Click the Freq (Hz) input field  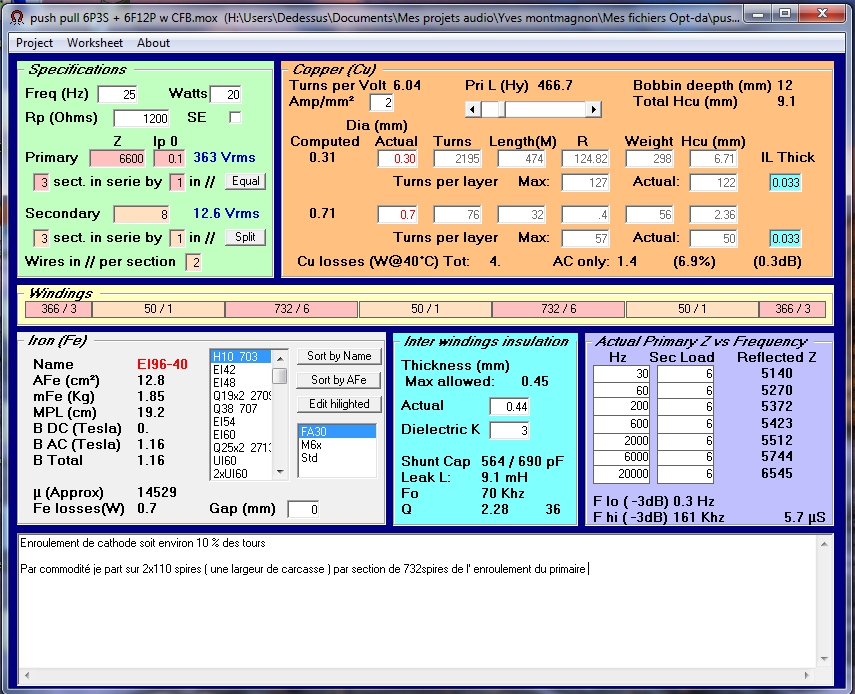pos(117,94)
